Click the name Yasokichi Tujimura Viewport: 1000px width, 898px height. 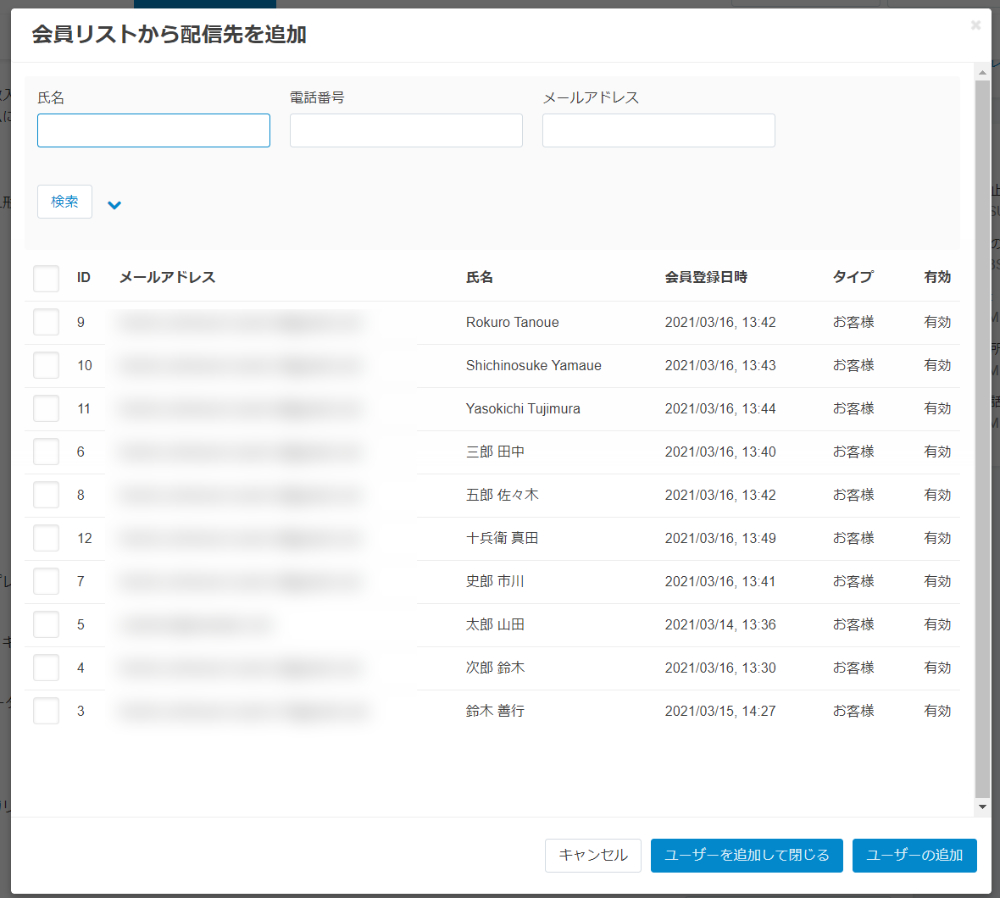pos(523,409)
